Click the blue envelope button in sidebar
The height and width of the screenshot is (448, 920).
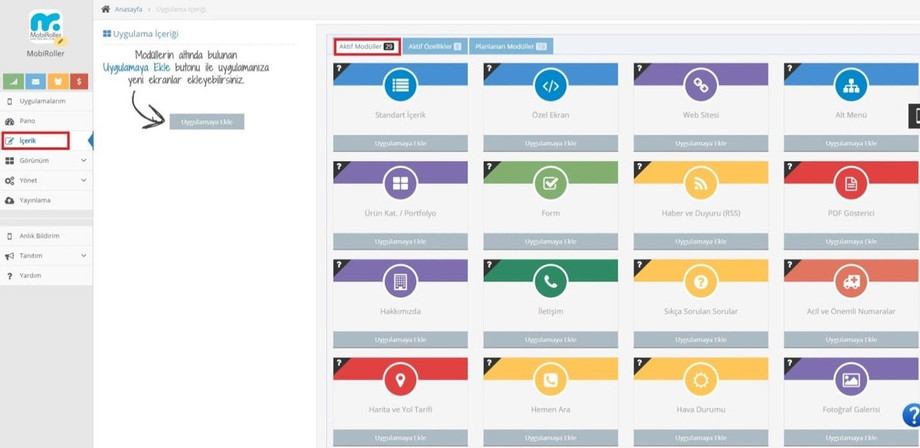36,82
